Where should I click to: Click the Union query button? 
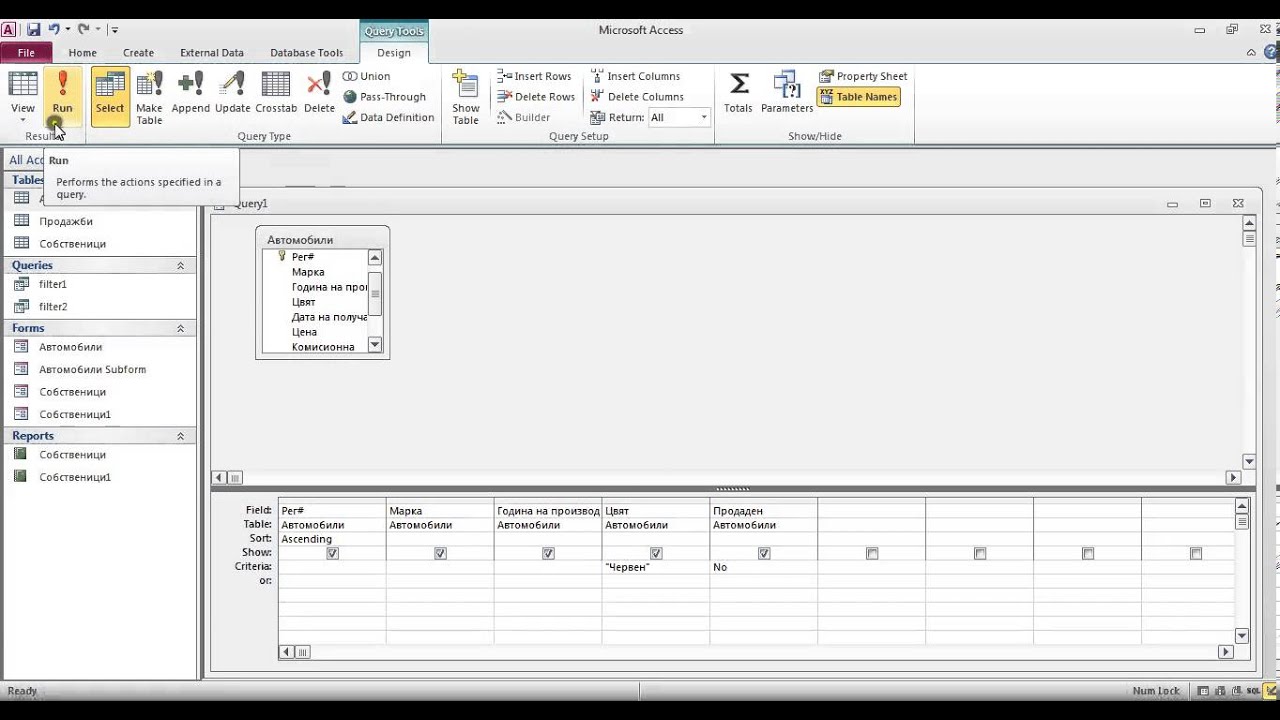point(366,76)
